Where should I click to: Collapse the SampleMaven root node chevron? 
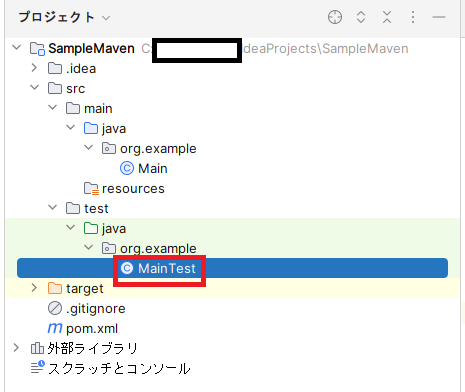[17, 47]
